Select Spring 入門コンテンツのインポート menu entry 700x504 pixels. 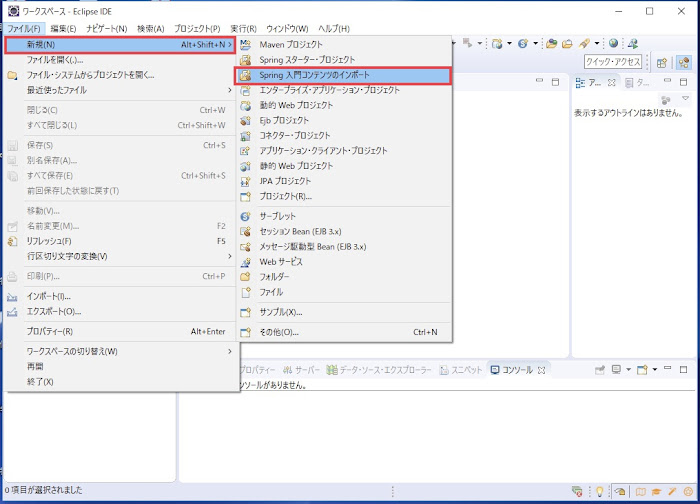click(343, 75)
